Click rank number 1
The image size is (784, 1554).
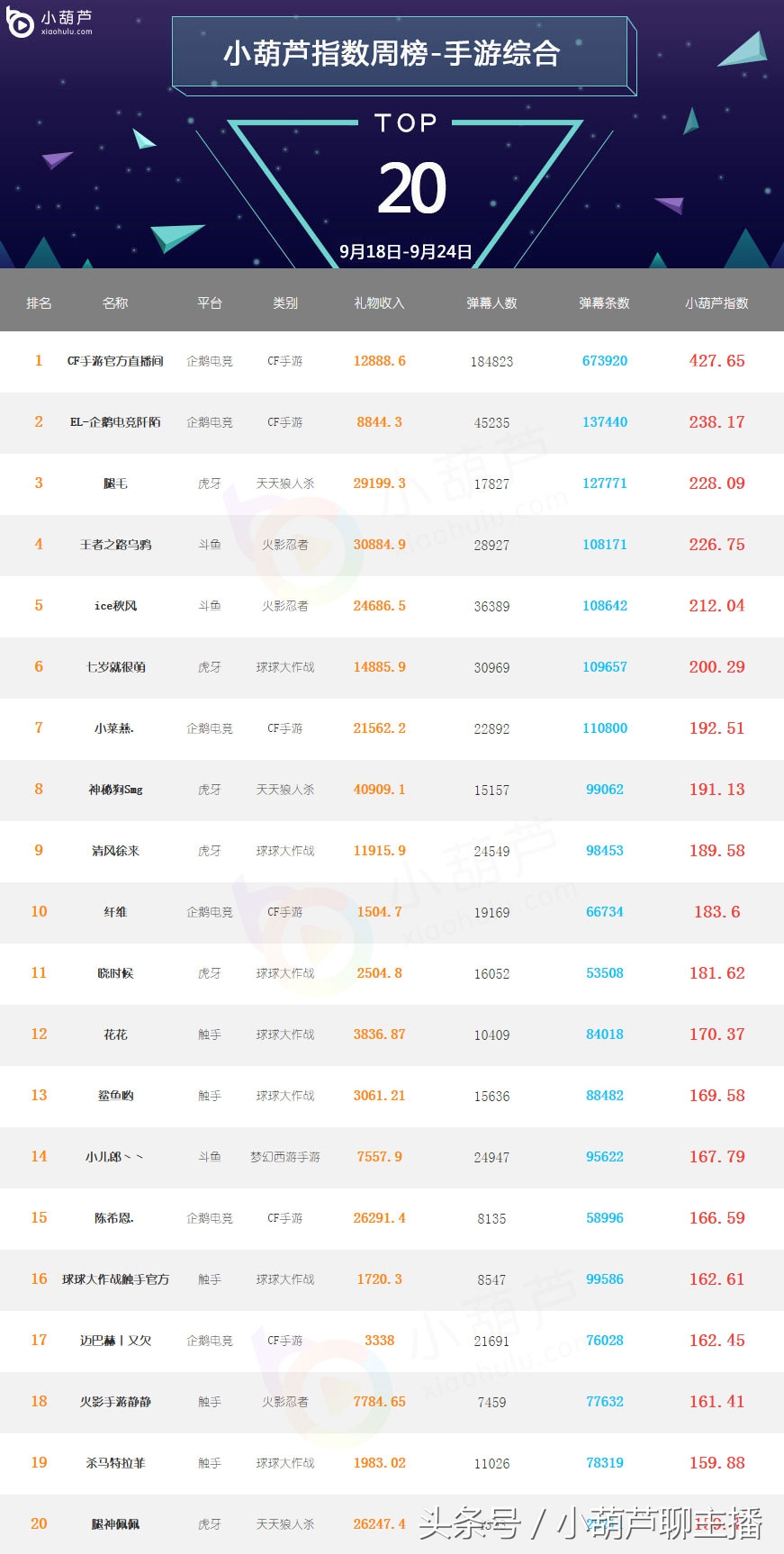coord(39,361)
